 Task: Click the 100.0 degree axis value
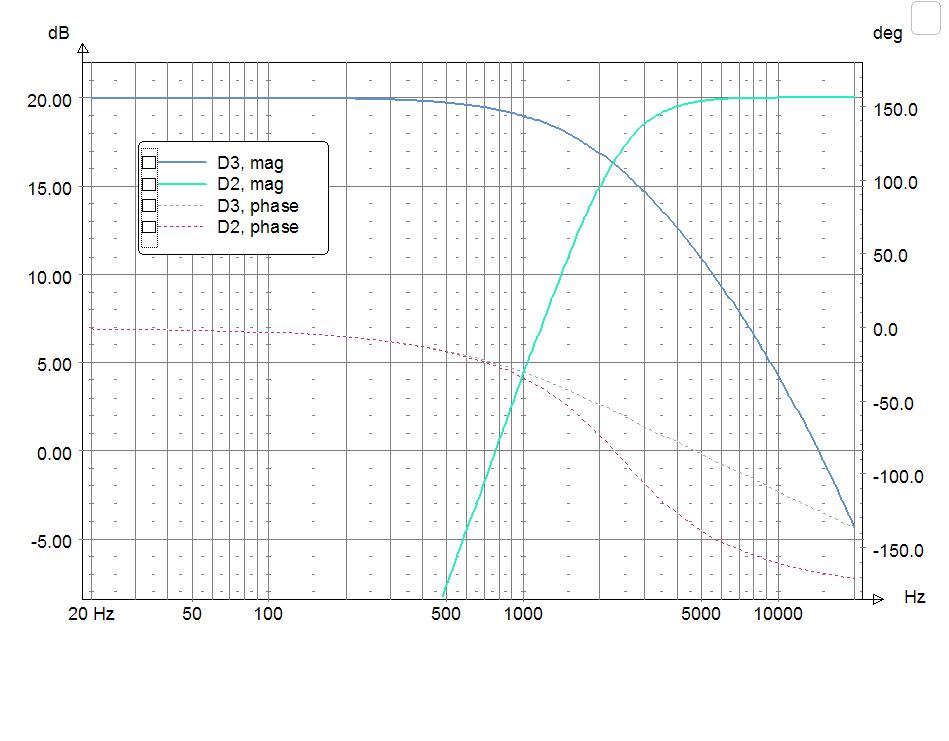point(896,182)
